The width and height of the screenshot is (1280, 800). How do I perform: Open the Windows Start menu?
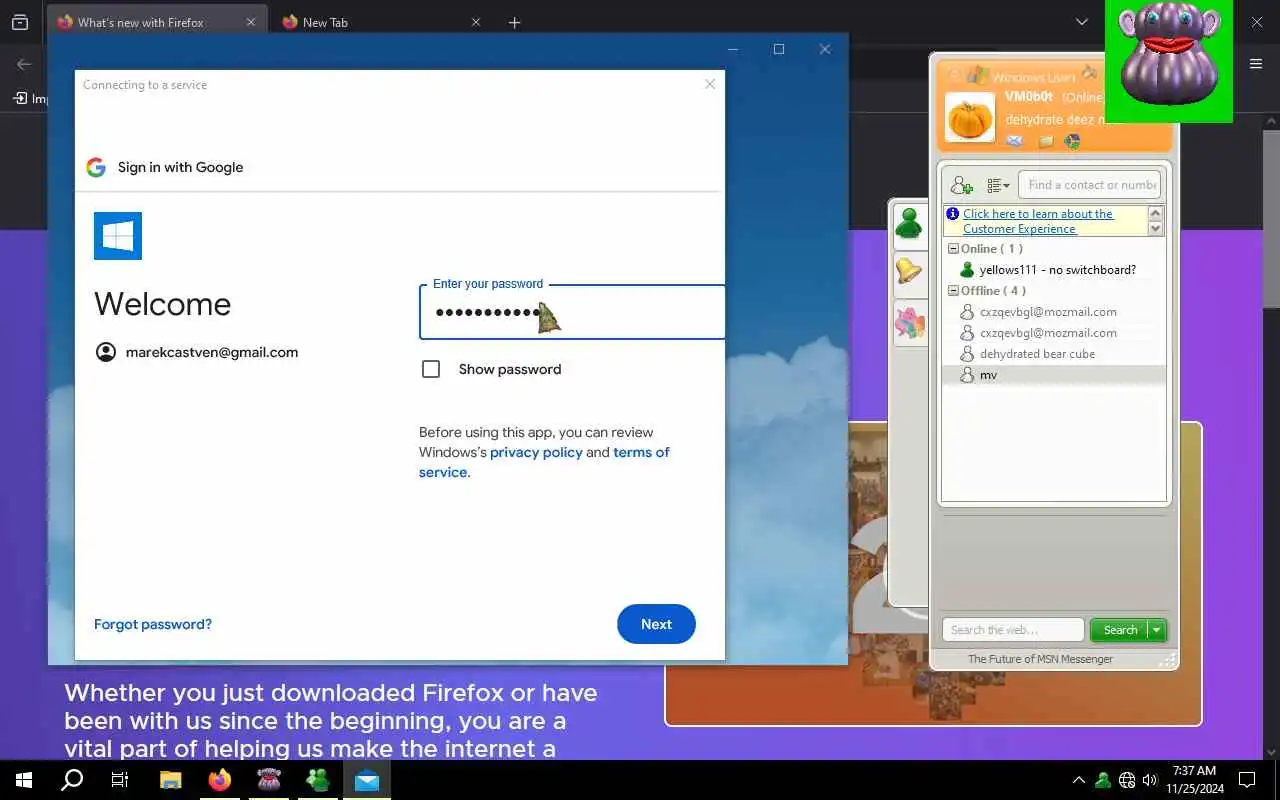coord(24,780)
